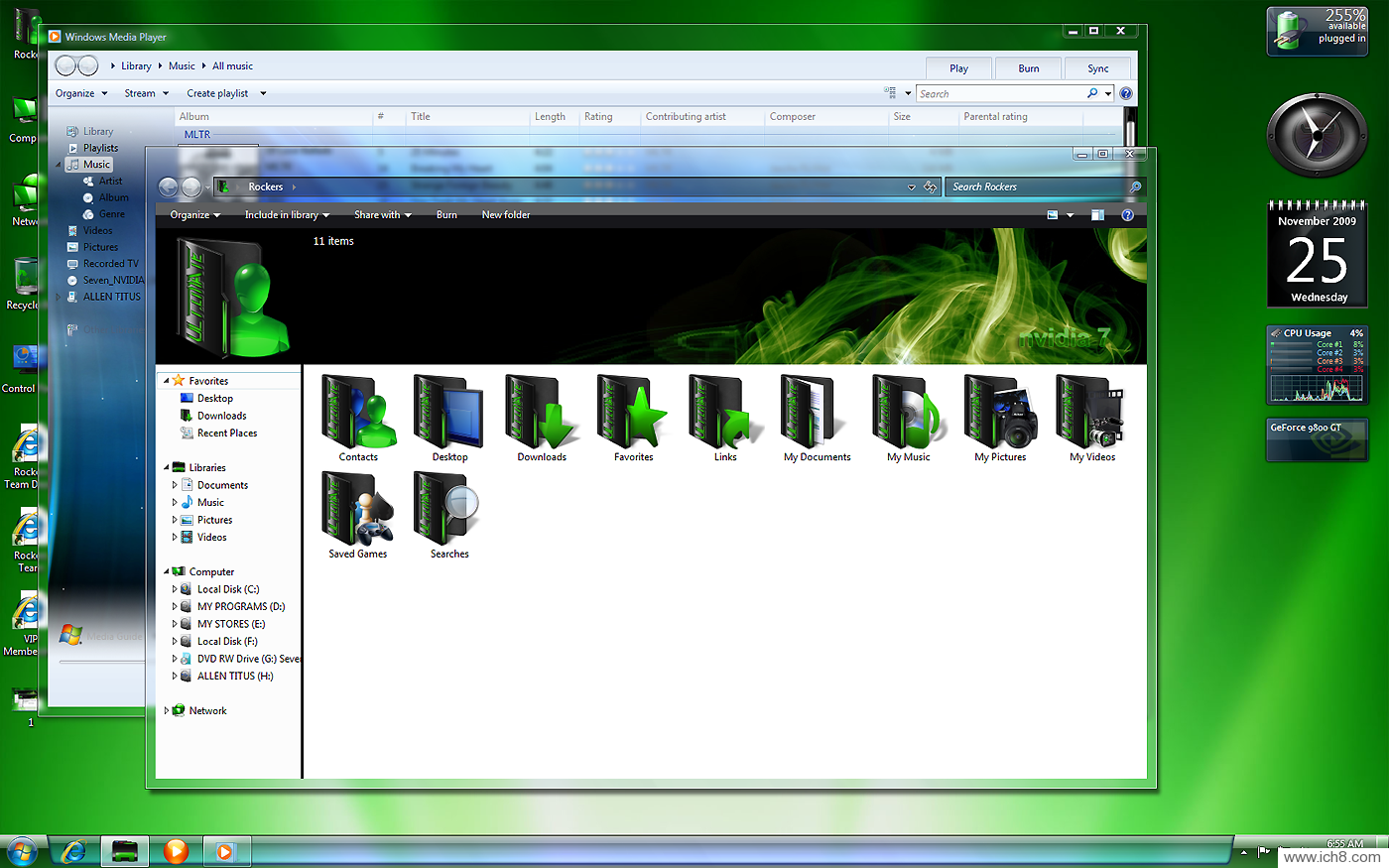1389x868 pixels.
Task: Click the analog clock gadget
Action: point(1317,136)
